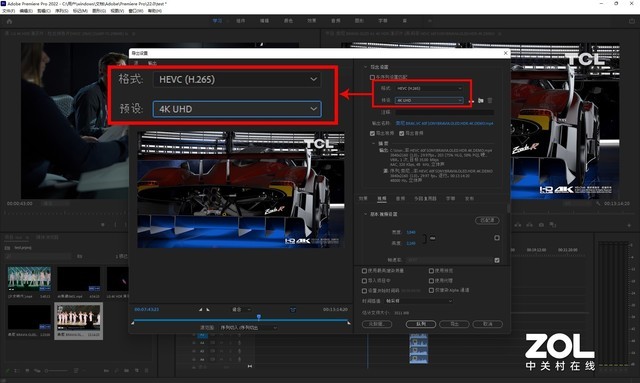Go to the Home screen icon
The width and height of the screenshot is (640, 383).
point(9,21)
